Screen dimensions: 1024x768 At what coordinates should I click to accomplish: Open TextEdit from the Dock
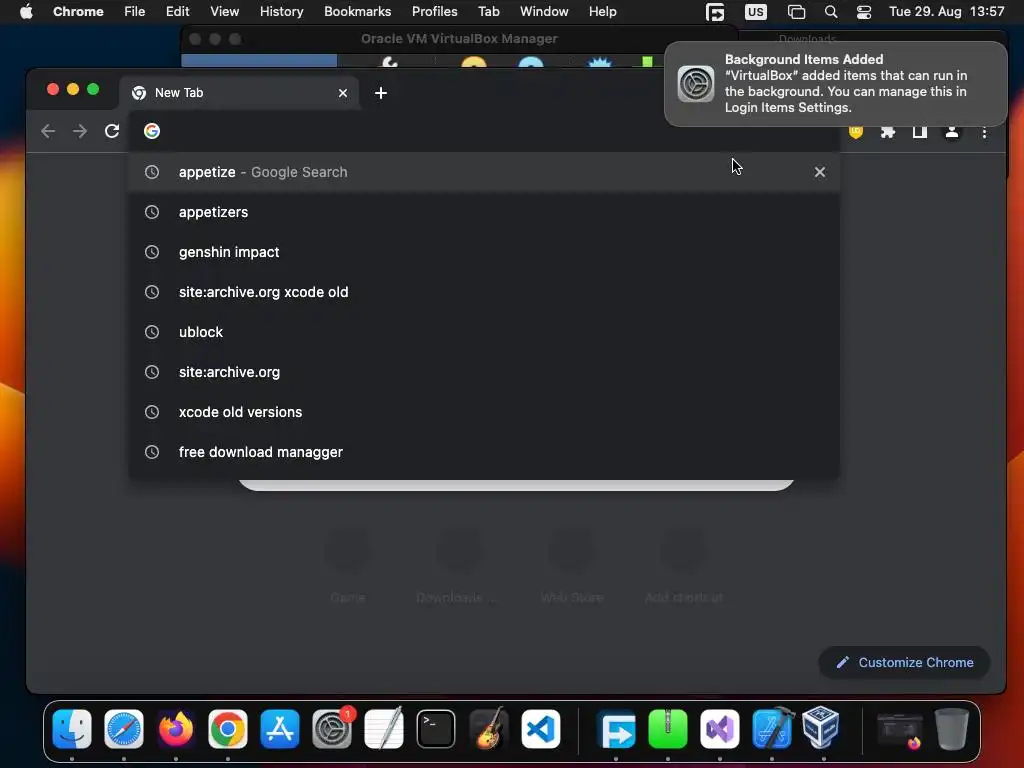tap(384, 729)
